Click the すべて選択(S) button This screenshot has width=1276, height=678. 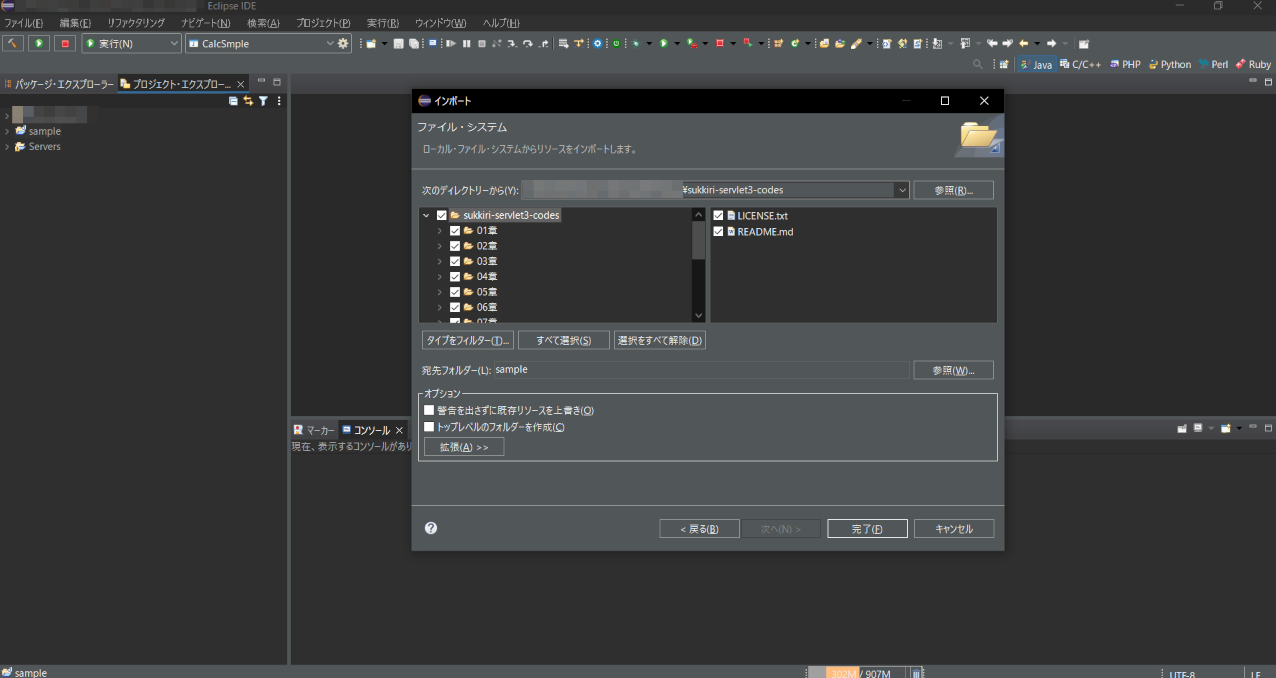(564, 340)
